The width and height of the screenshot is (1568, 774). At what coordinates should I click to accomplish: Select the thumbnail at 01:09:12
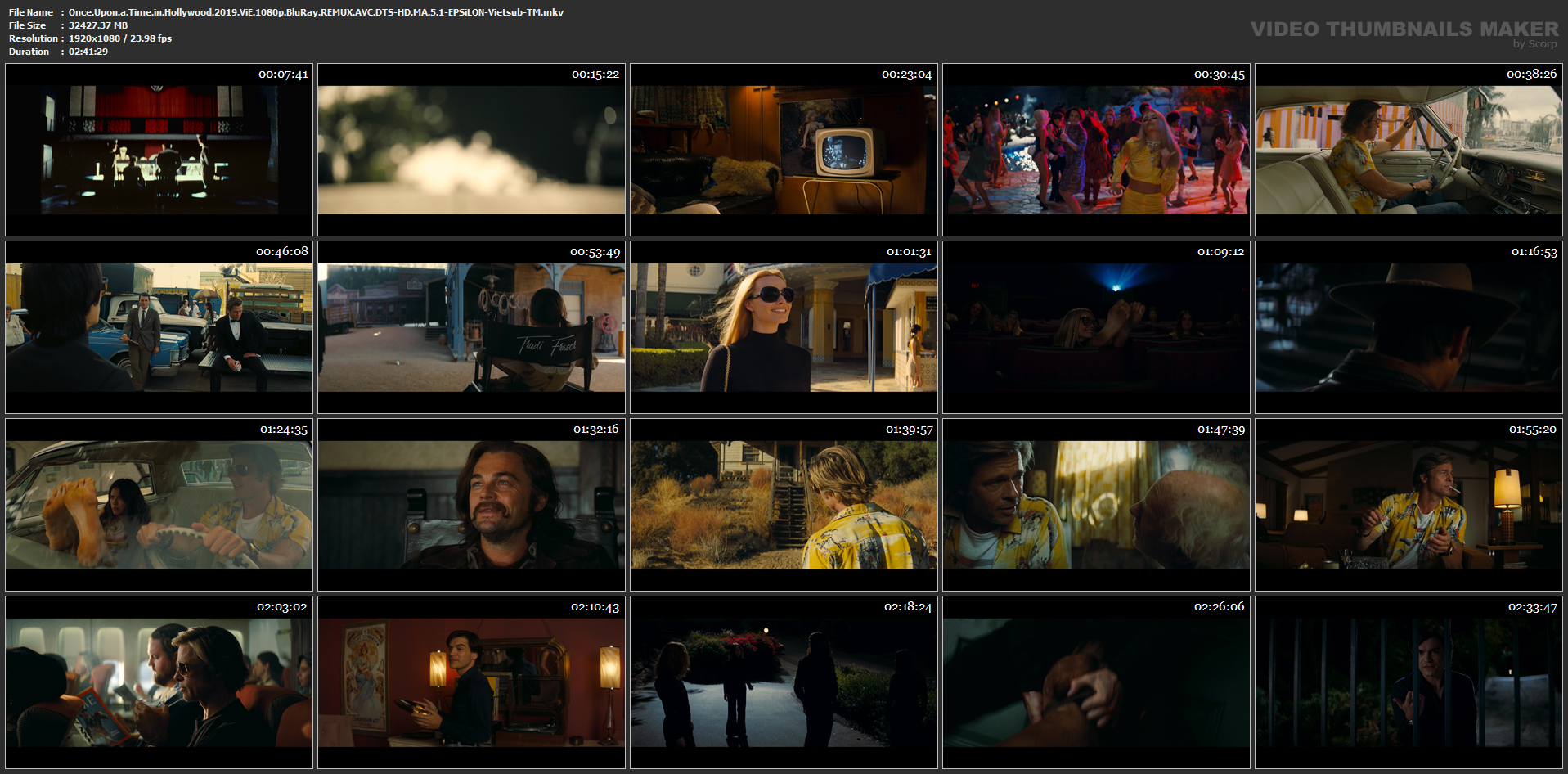[1096, 327]
